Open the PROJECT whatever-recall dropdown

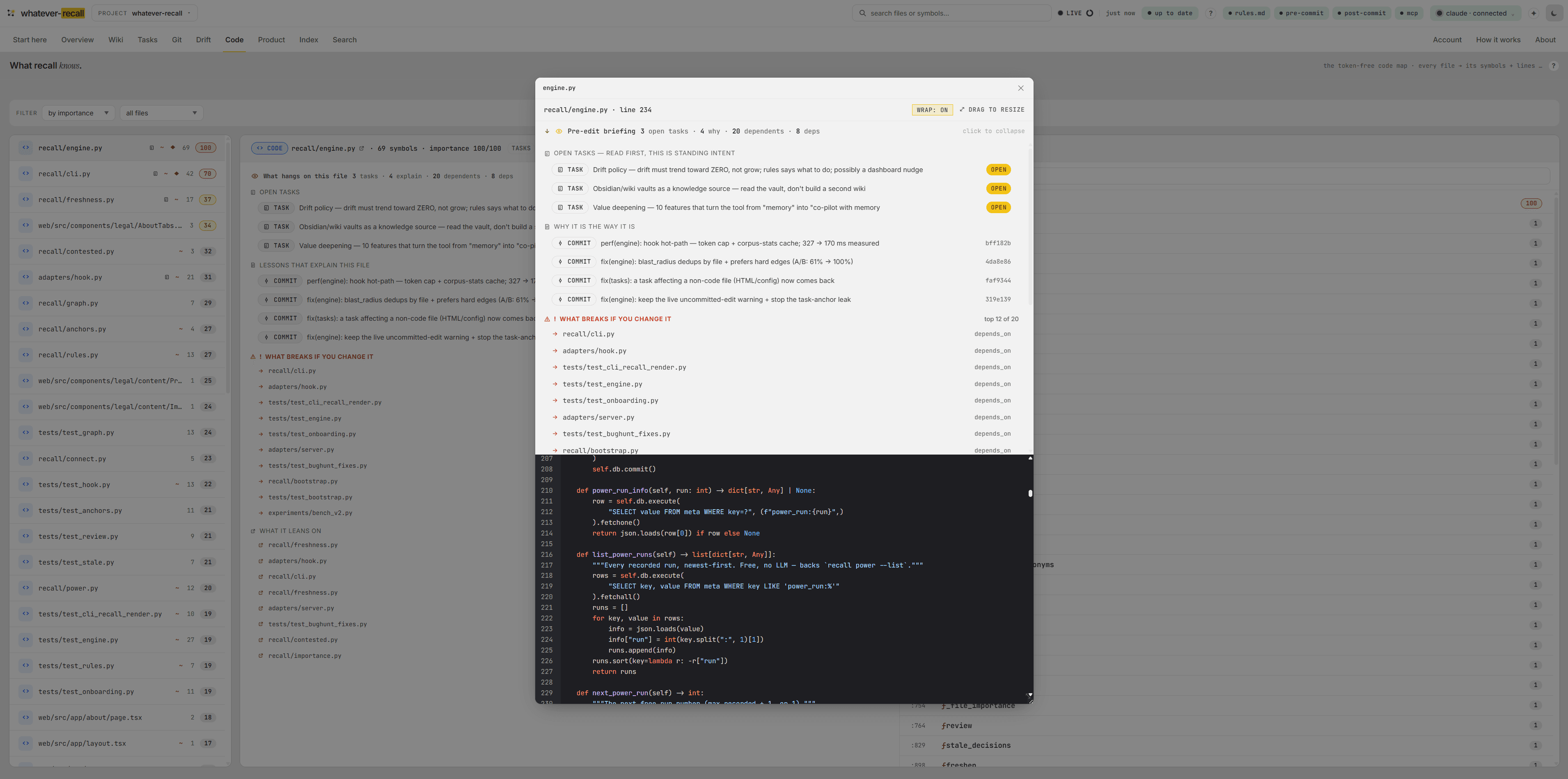144,13
